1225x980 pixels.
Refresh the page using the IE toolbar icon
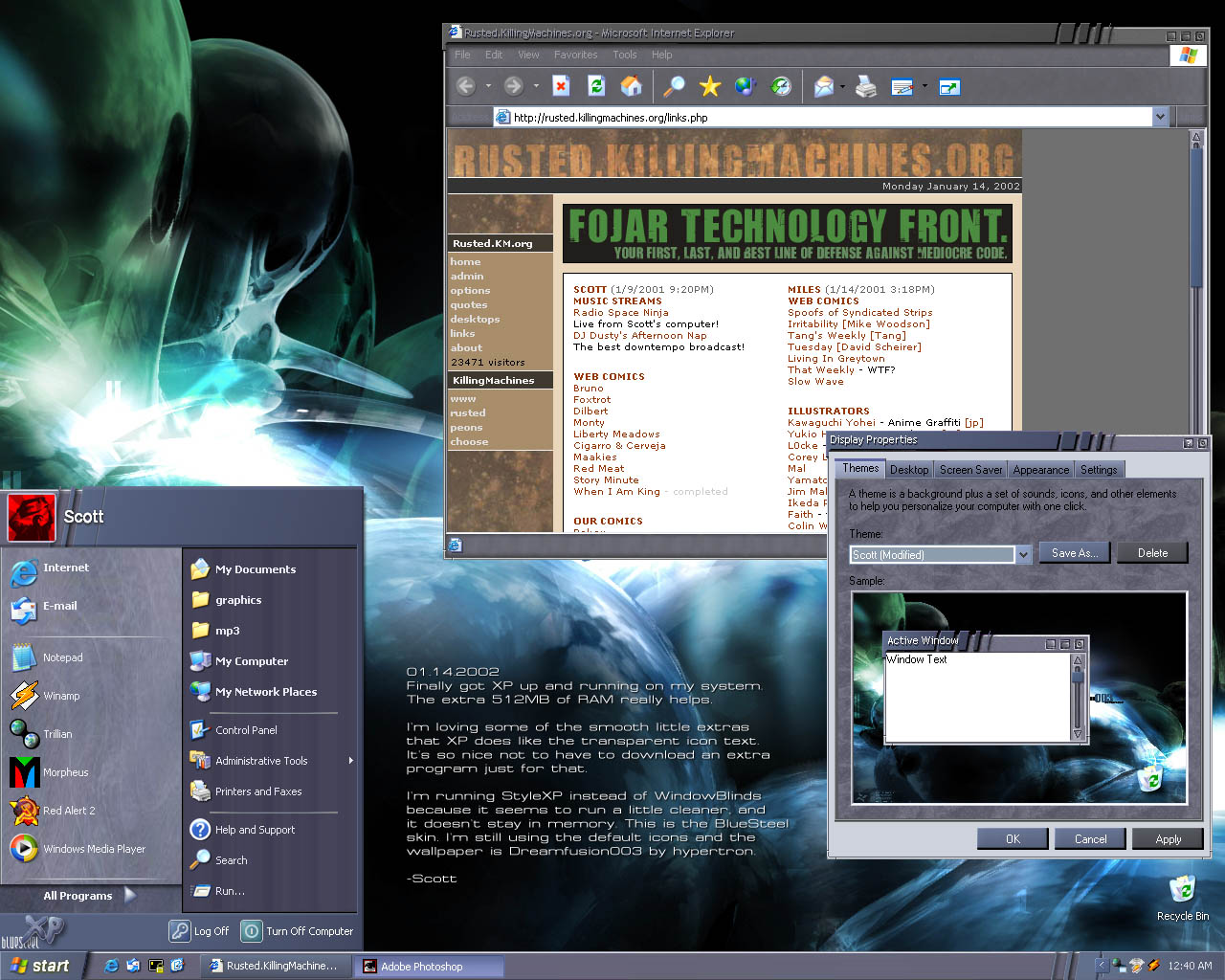point(596,86)
